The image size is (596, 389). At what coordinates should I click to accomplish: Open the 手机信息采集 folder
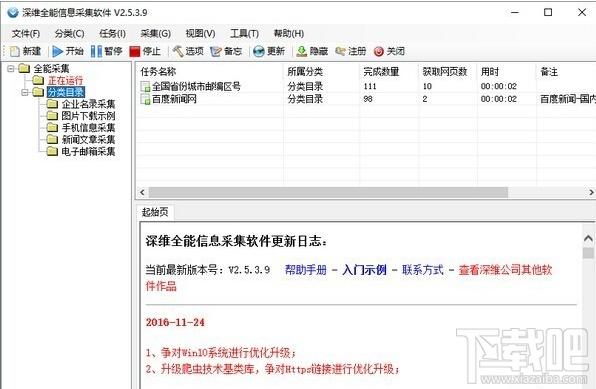[88, 127]
